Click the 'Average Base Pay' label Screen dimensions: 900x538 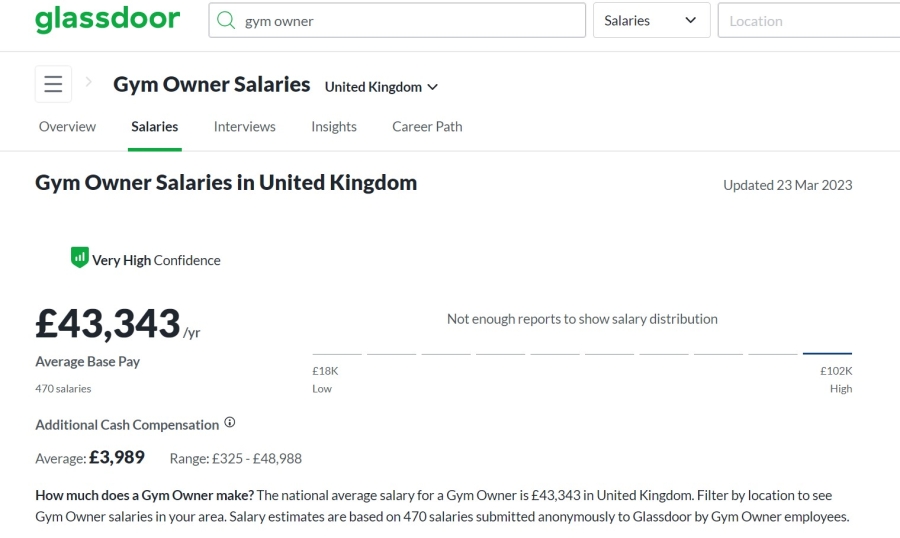point(87,362)
